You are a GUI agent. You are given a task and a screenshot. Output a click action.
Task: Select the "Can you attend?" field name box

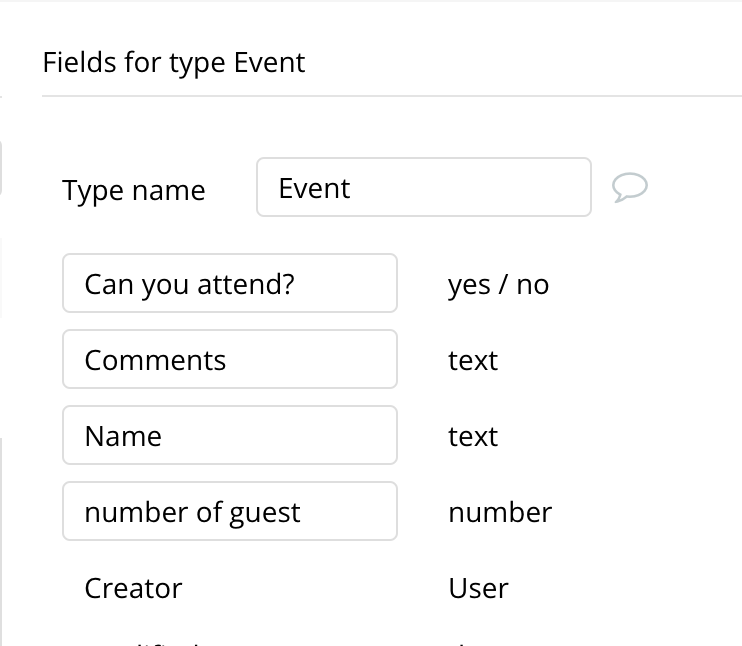(x=230, y=284)
